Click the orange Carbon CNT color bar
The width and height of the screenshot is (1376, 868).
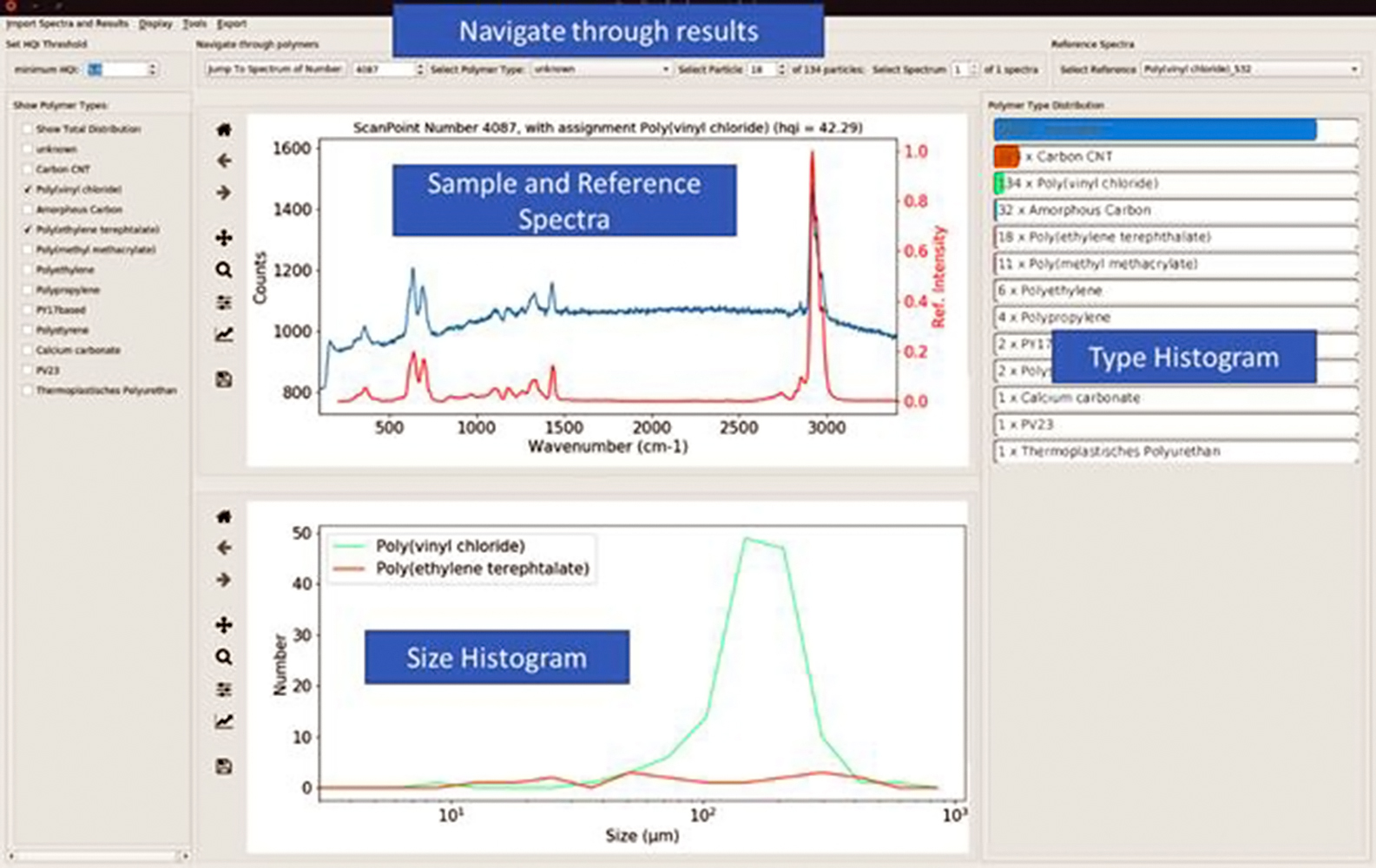1006,156
